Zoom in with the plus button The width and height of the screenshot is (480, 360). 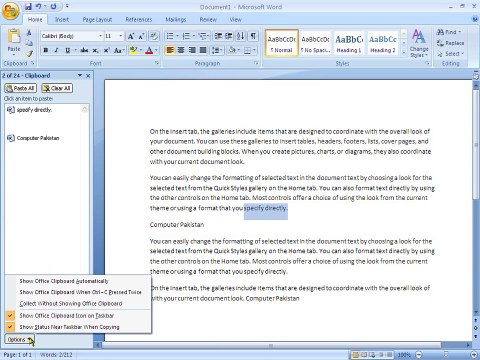pos(475,355)
